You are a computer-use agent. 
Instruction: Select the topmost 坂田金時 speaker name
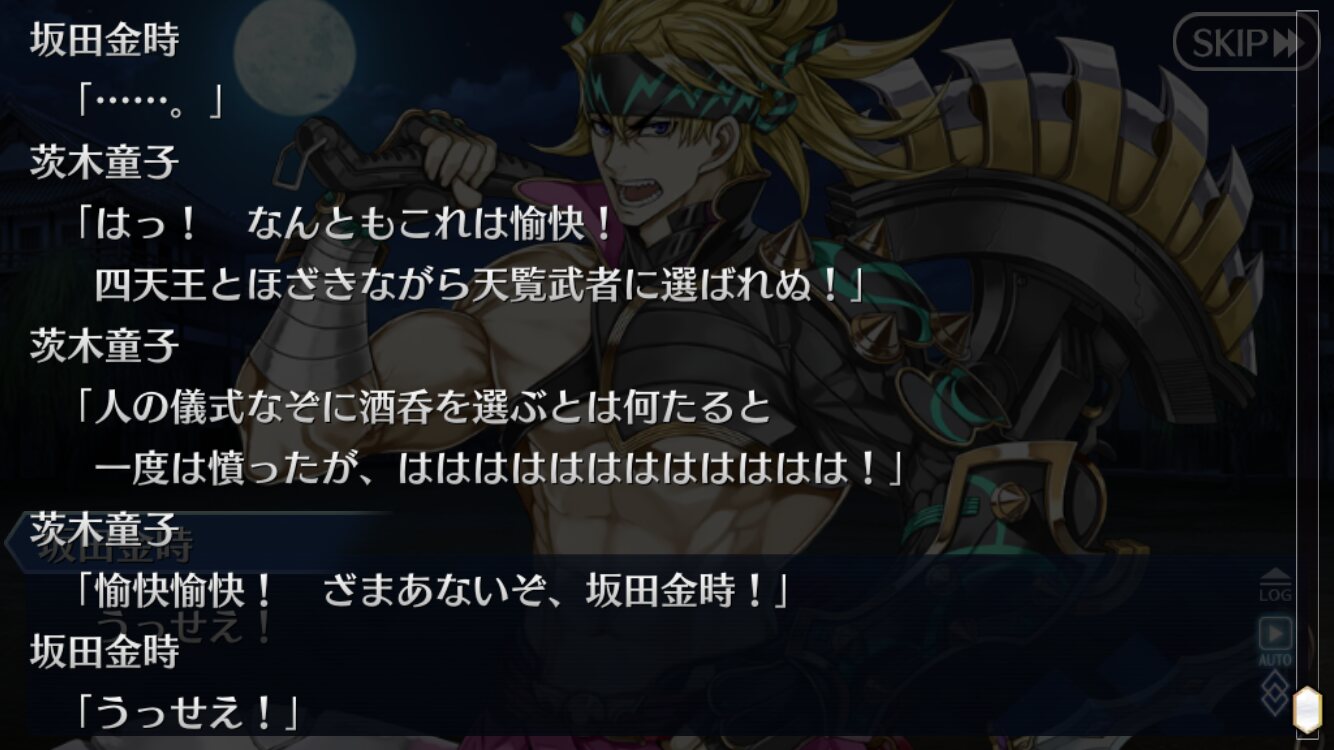(104, 41)
